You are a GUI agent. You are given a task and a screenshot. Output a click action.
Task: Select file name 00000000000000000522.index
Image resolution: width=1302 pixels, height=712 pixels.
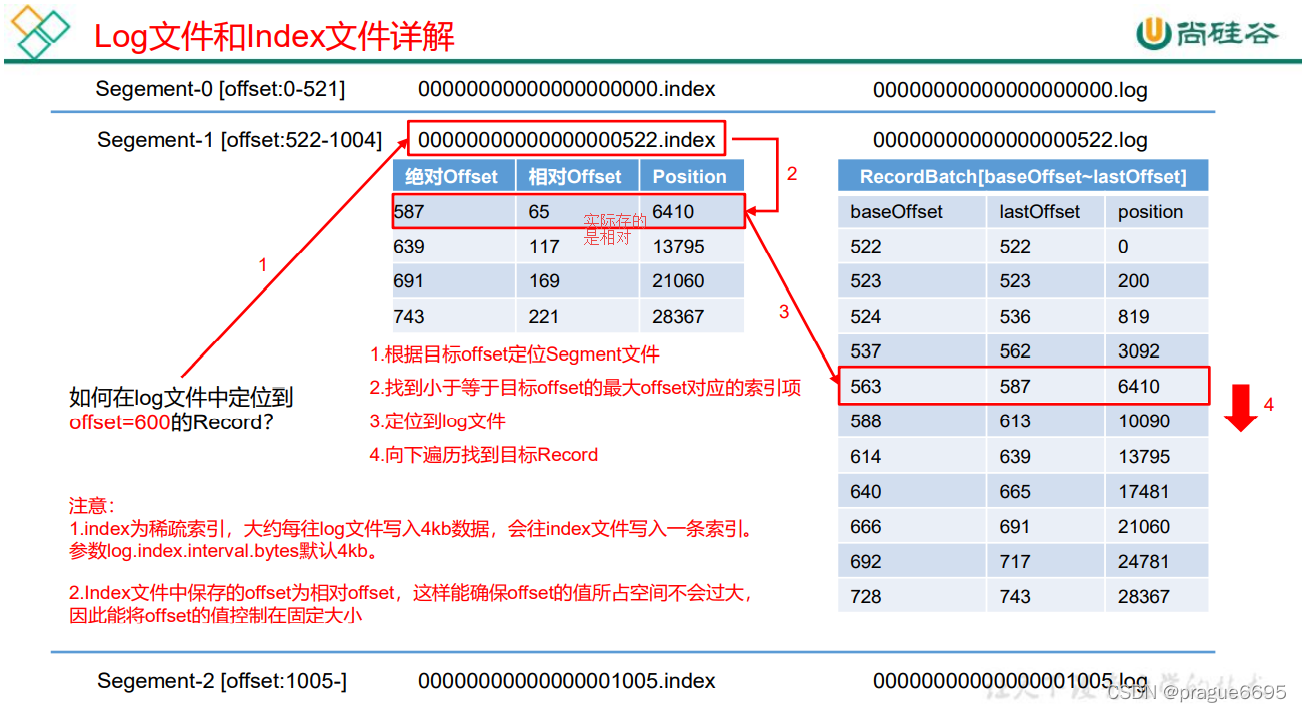pyautogui.click(x=567, y=140)
